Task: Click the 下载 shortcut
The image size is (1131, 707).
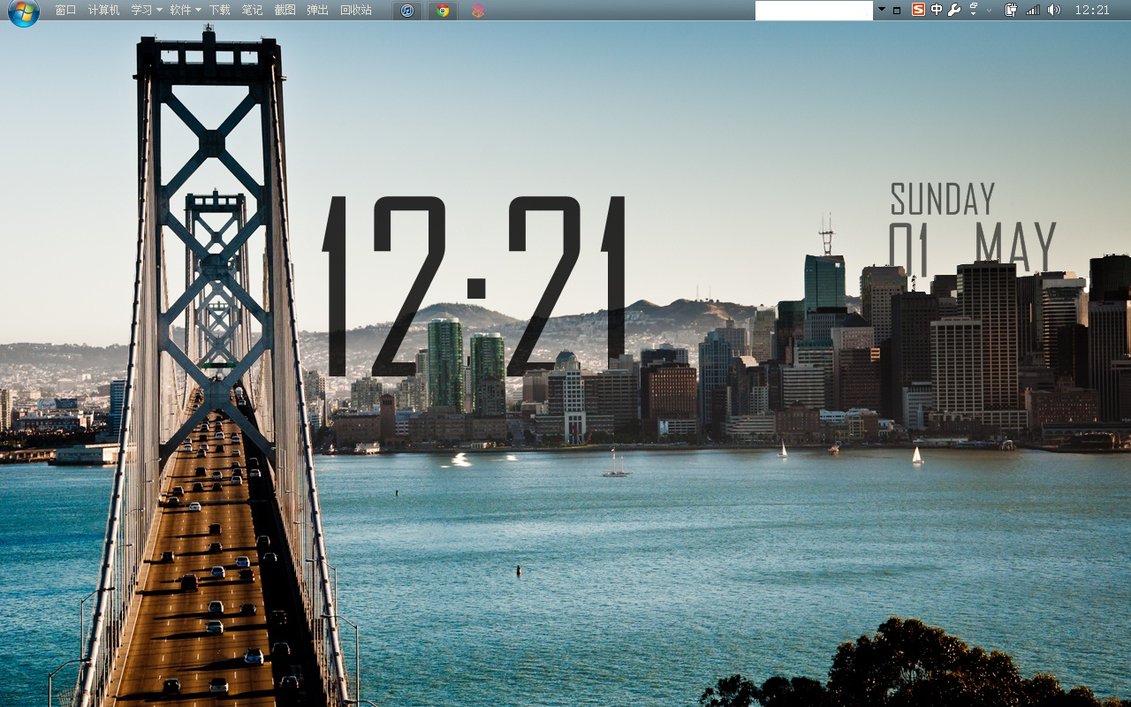Action: 219,10
